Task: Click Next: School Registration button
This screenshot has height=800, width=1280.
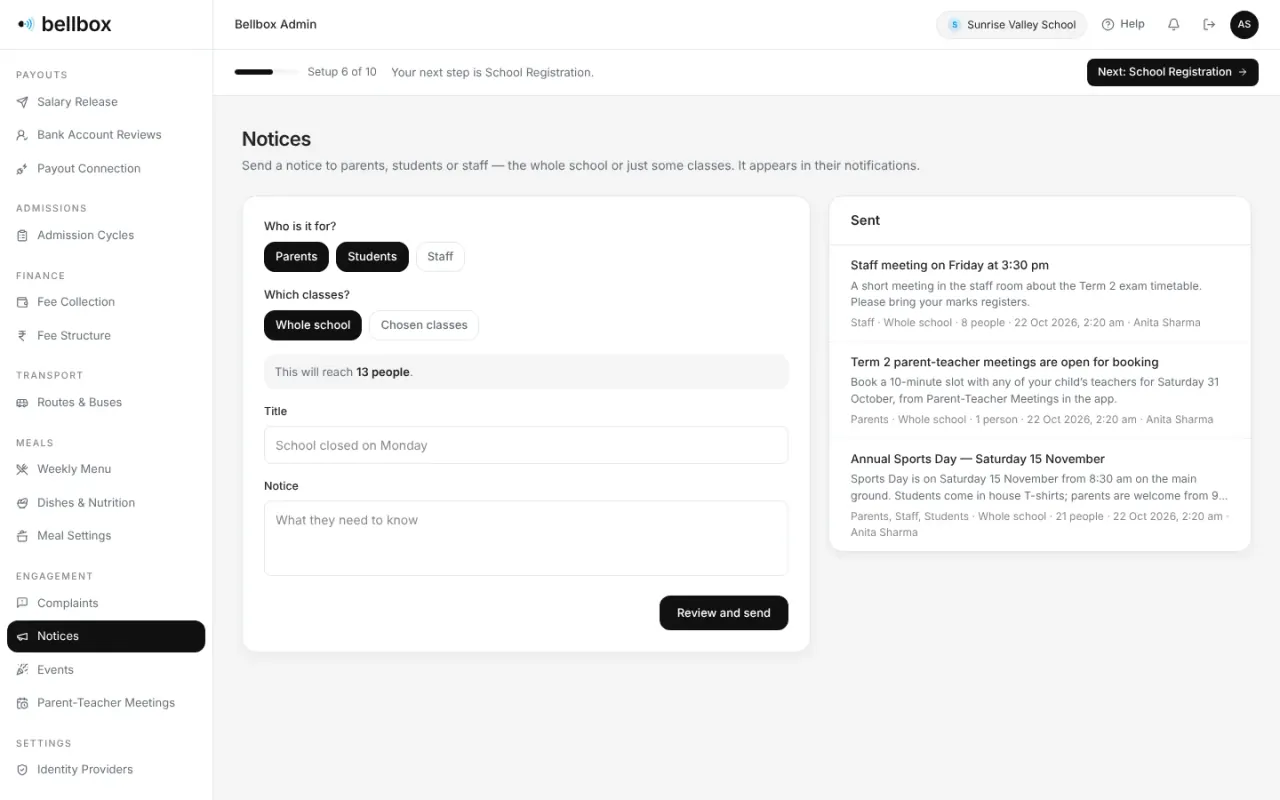Action: (x=1172, y=72)
